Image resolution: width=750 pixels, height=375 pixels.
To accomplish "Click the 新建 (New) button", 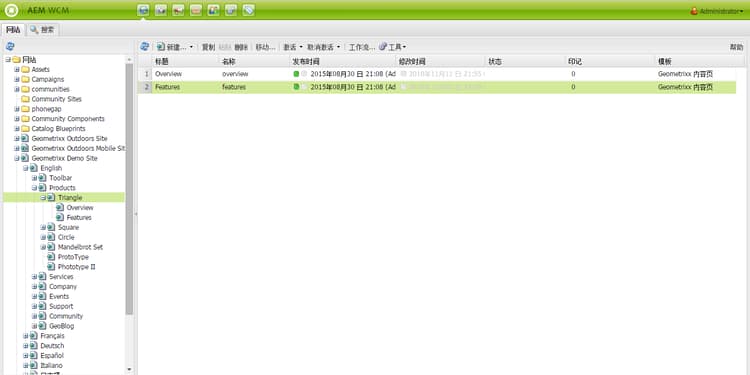I will point(172,47).
